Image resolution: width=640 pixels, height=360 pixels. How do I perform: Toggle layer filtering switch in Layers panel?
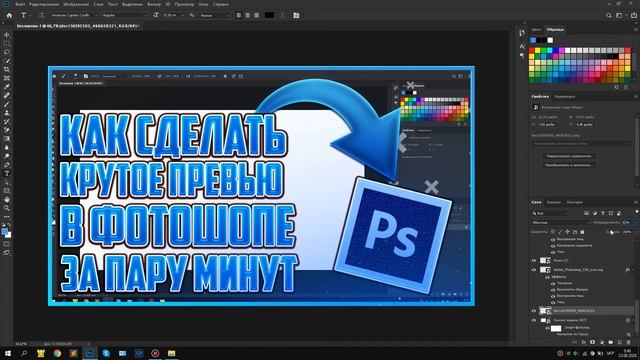pyautogui.click(x=636, y=212)
